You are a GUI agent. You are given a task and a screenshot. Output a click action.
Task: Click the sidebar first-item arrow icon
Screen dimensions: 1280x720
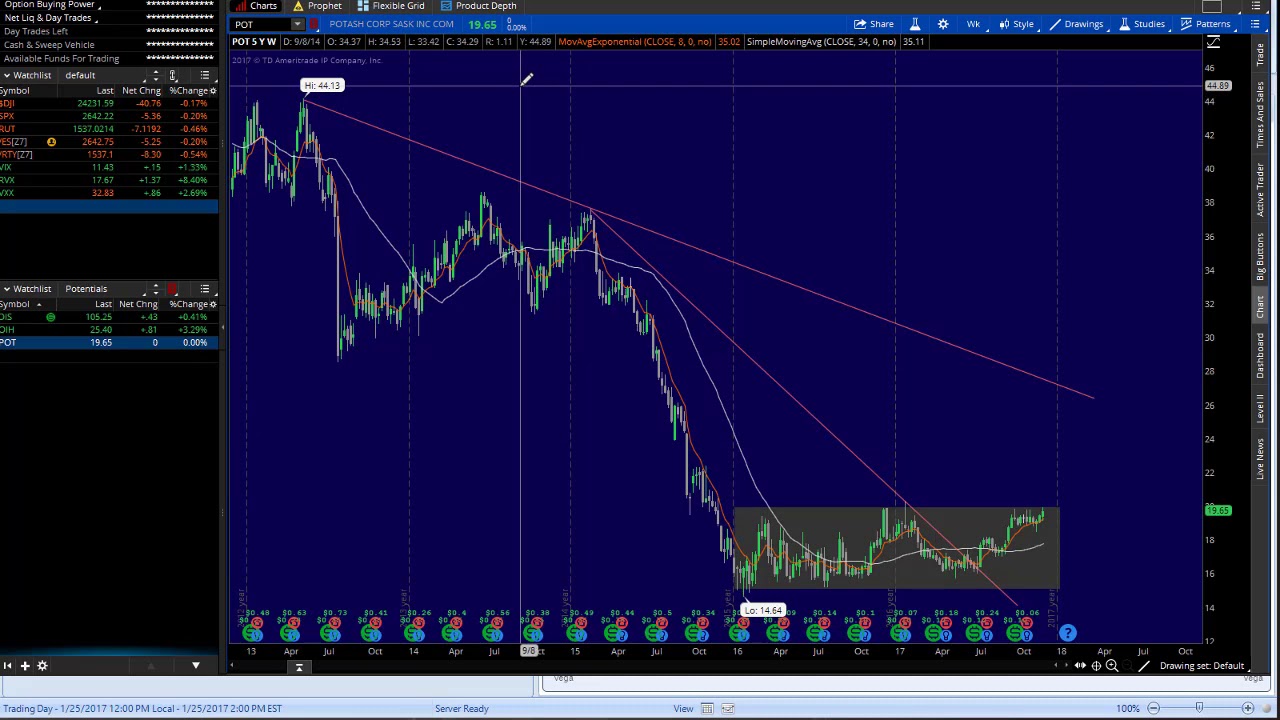pyautogui.click(x=7, y=666)
